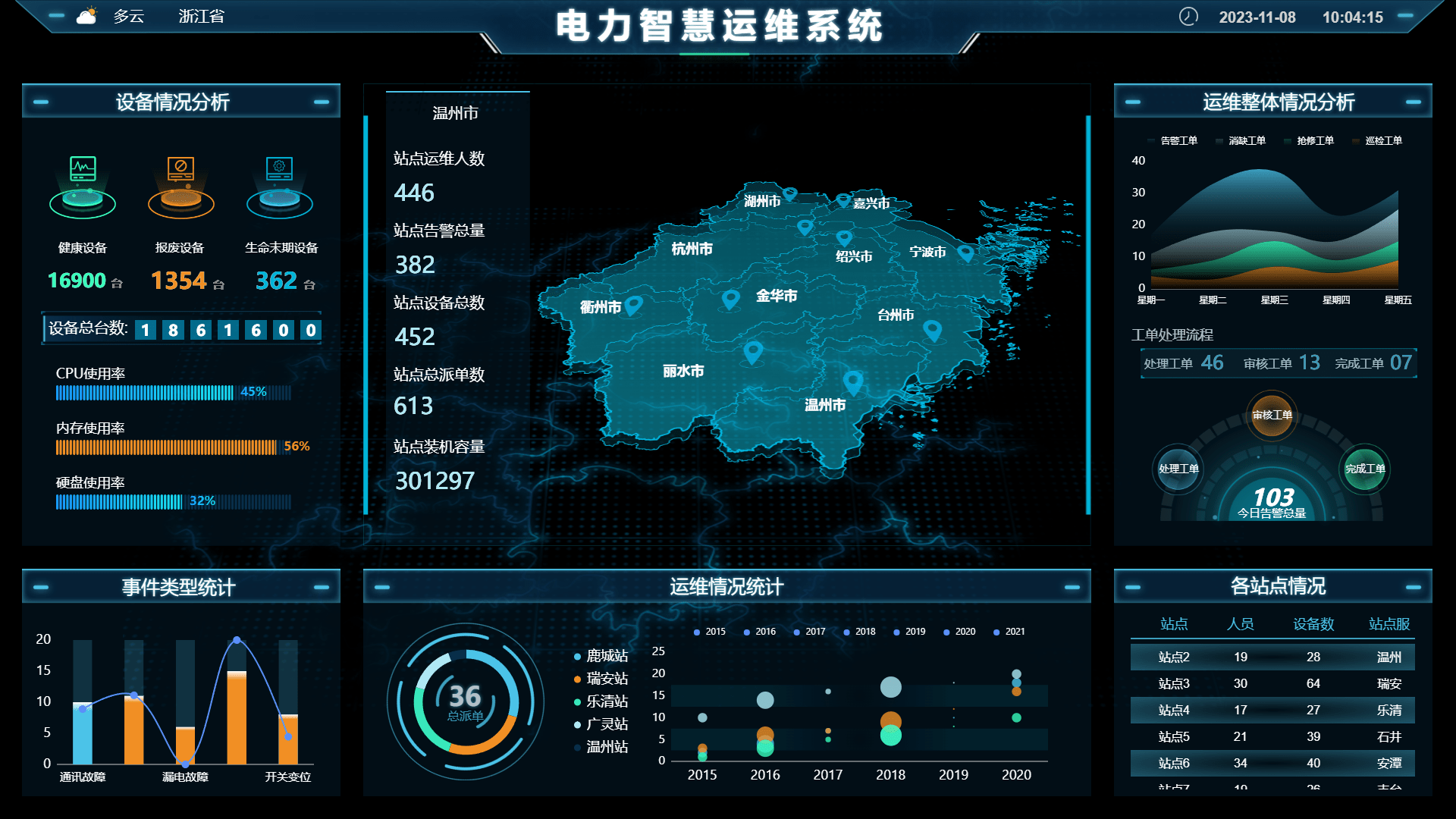Click the end-of-life device gear icon
This screenshot has width=1456, height=819.
pos(279,169)
